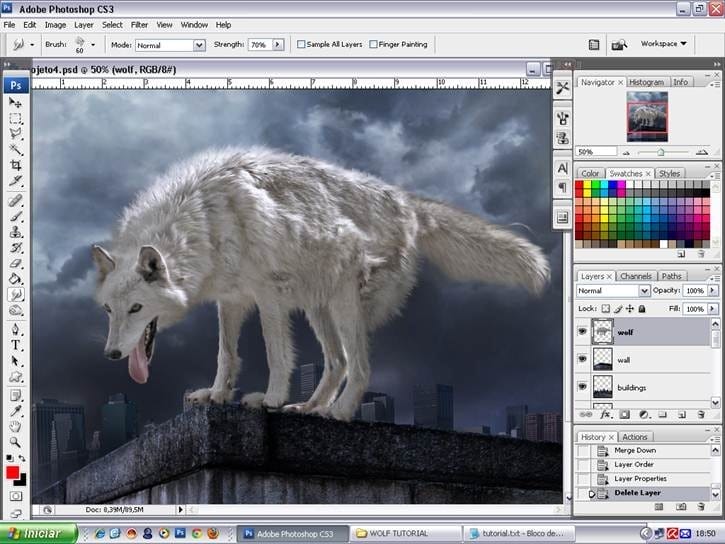Select the Slice tool
Image resolution: width=725 pixels, height=544 pixels.
[16, 181]
